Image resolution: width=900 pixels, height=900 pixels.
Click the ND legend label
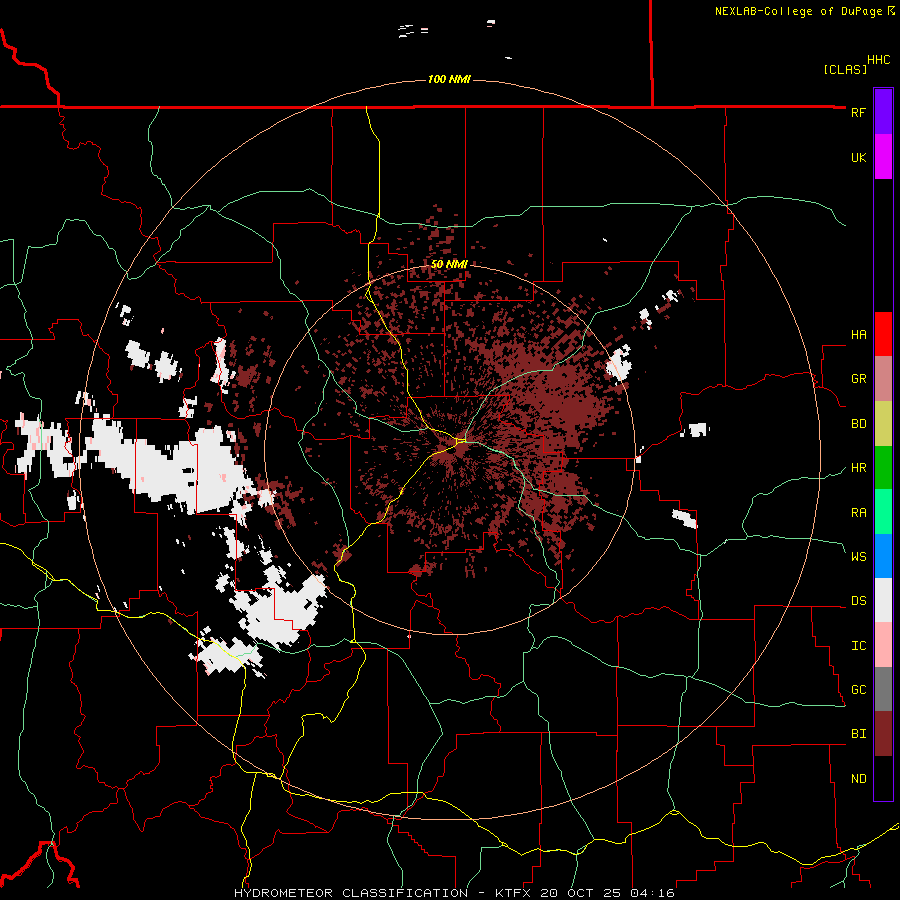858,779
